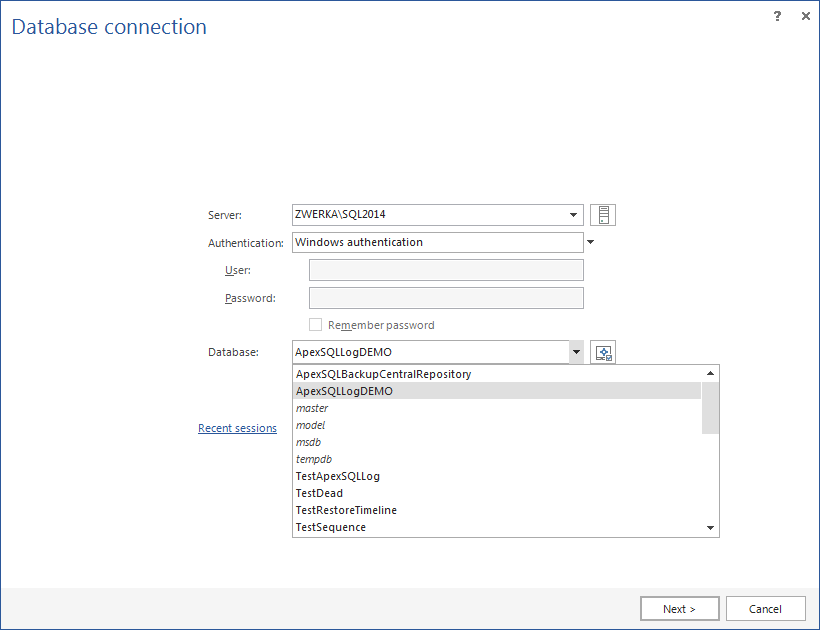
Task: Choose the model database entry
Action: pos(497,425)
